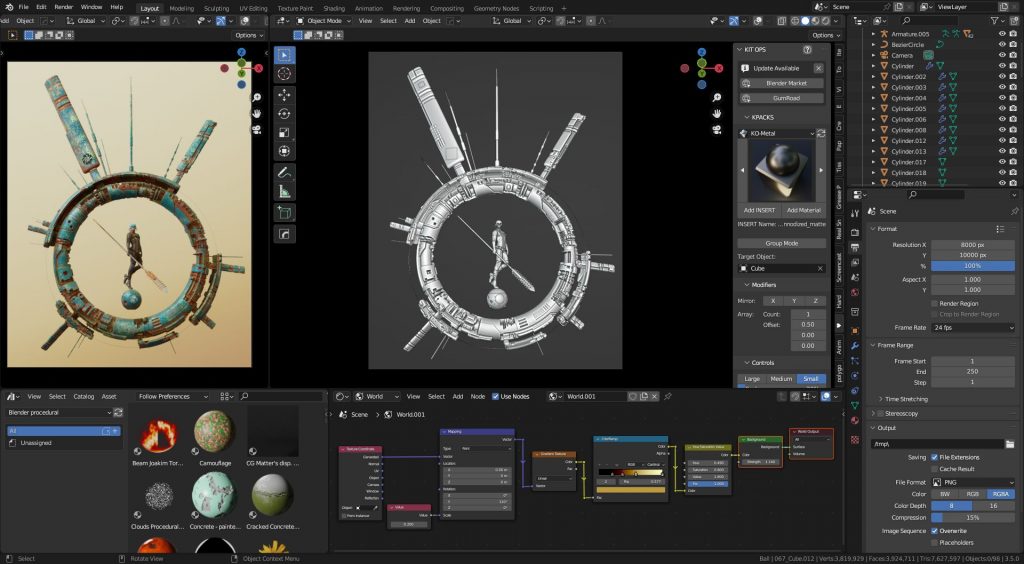Open node editor Add menu

point(458,396)
